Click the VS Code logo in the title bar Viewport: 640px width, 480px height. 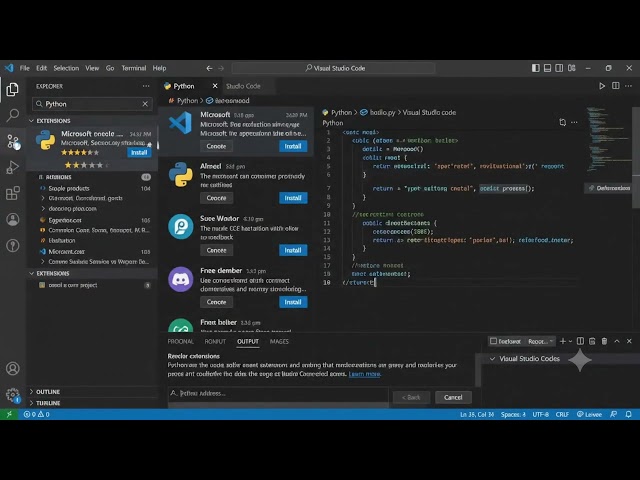click(x=9, y=68)
